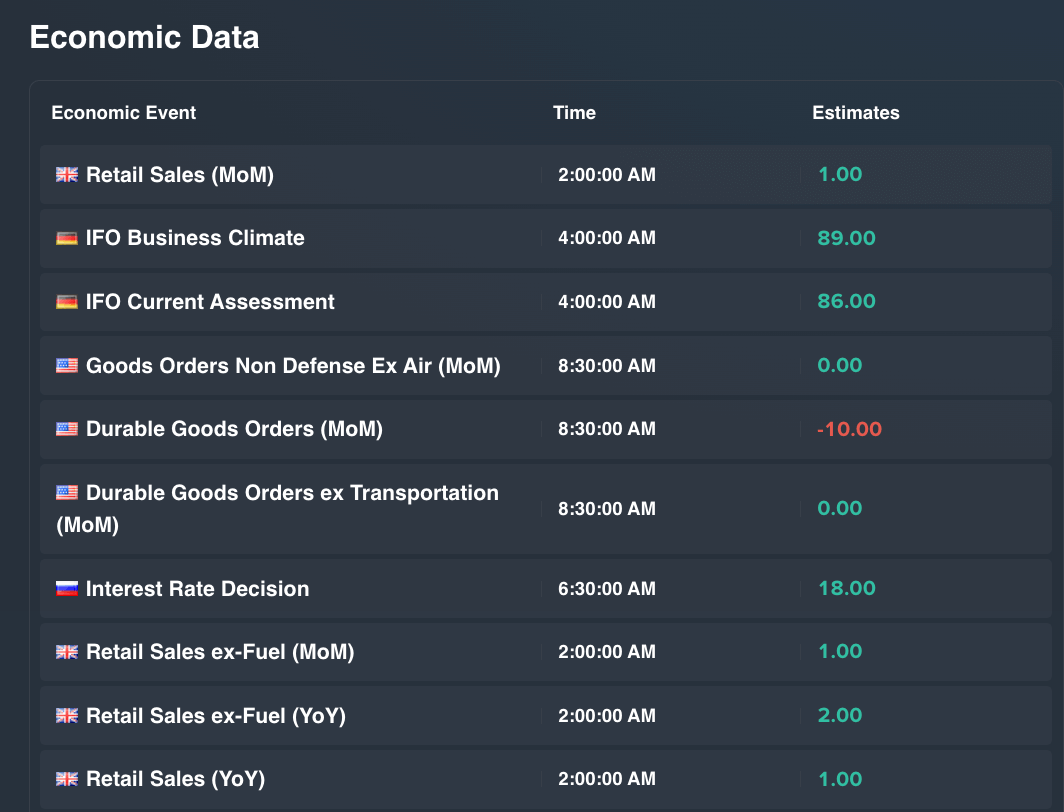Click the Russian flag beside Interest Rate Decision
The width and height of the screenshot is (1064, 812).
pyautogui.click(x=67, y=589)
